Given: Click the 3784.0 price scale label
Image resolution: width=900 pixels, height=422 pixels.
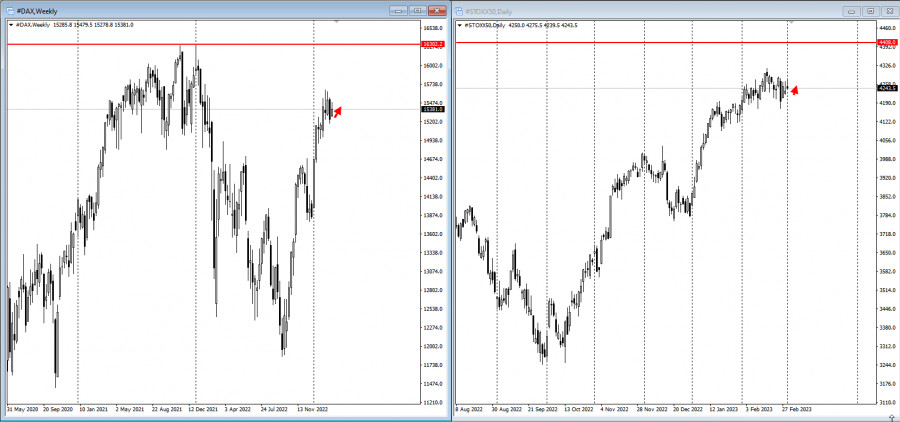Looking at the screenshot, I should (x=887, y=215).
